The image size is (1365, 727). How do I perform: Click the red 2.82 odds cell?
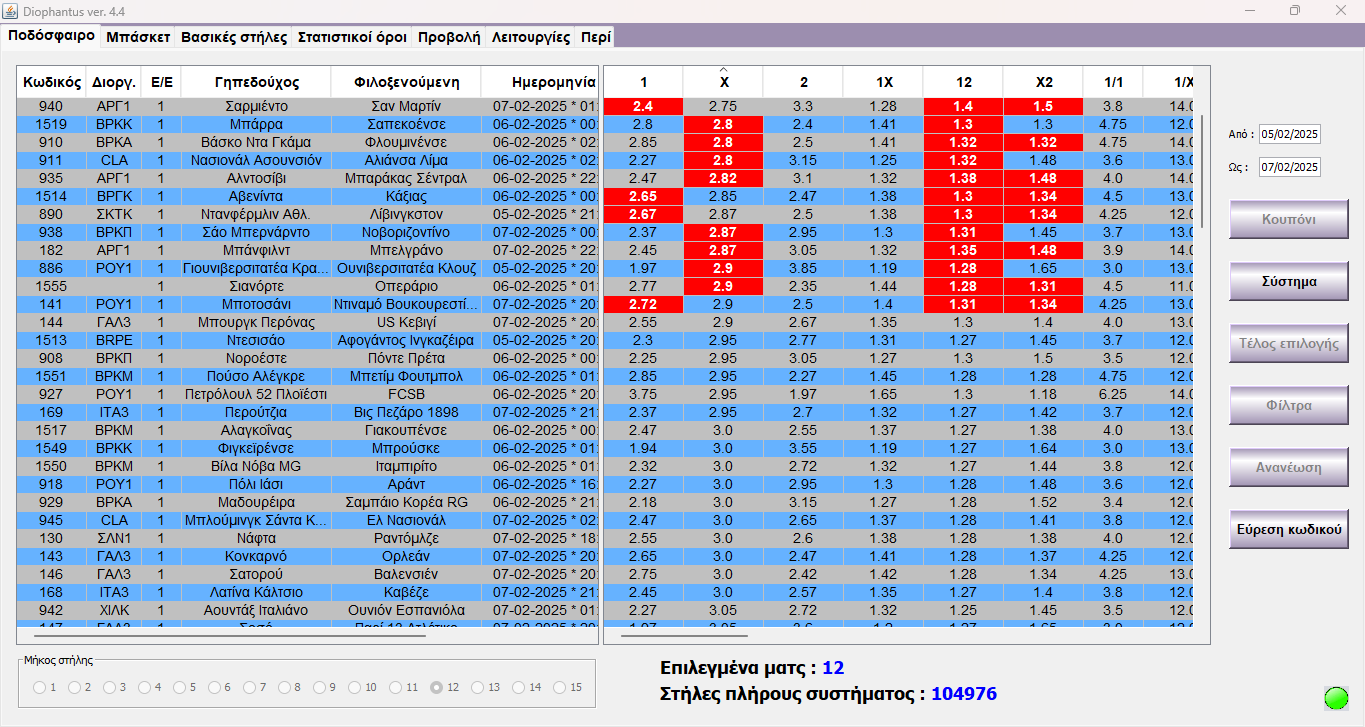pyautogui.click(x=723, y=178)
